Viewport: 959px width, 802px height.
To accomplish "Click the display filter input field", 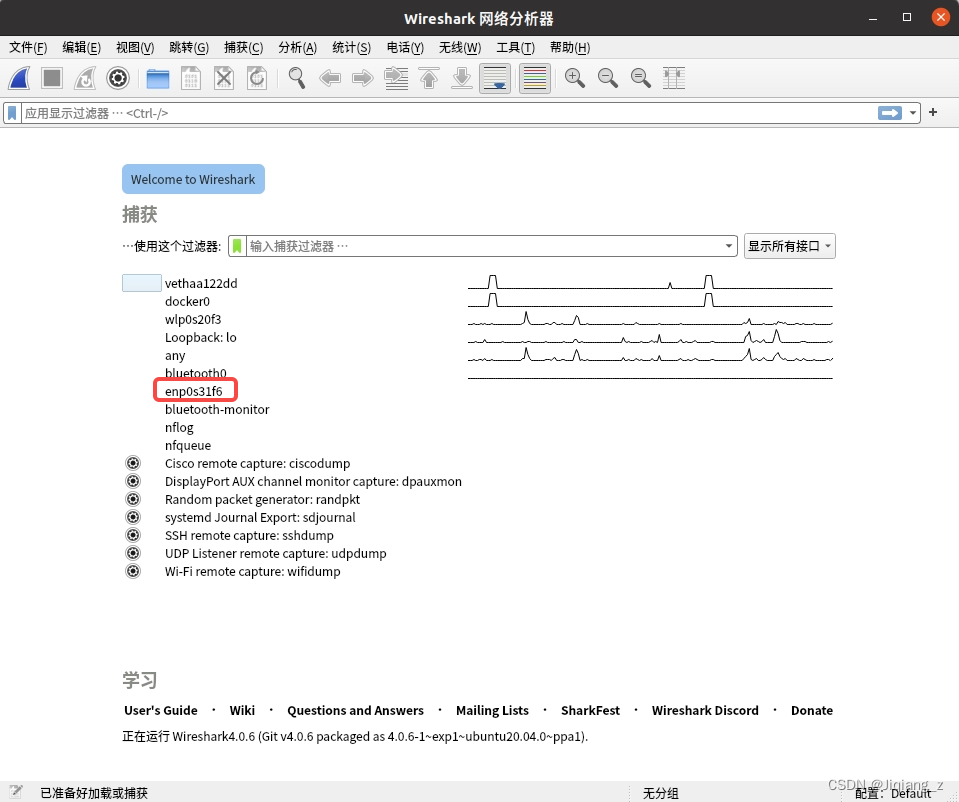I will coord(440,113).
